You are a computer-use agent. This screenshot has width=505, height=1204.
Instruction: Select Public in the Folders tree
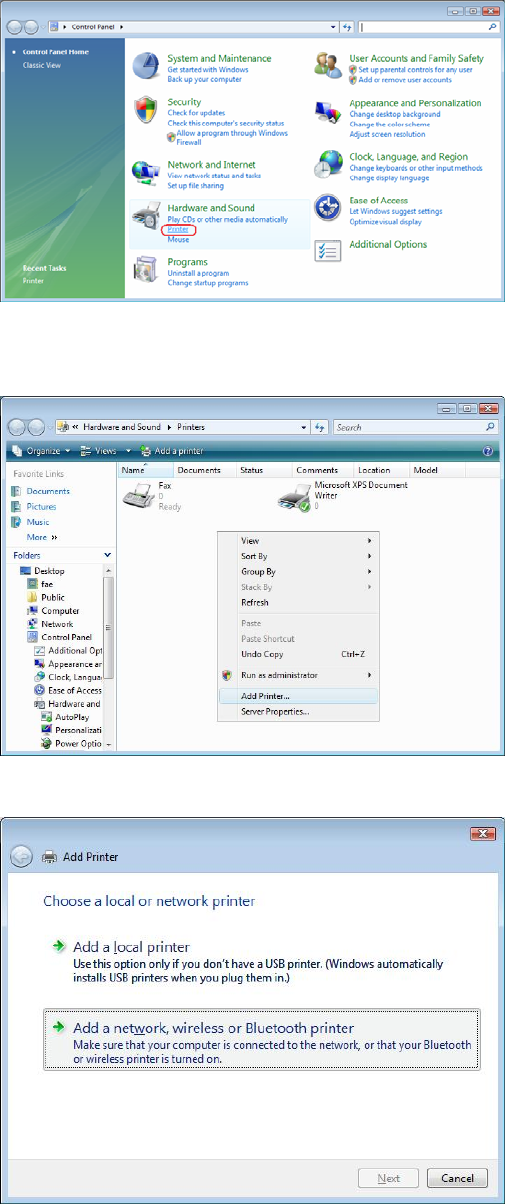tap(52, 598)
